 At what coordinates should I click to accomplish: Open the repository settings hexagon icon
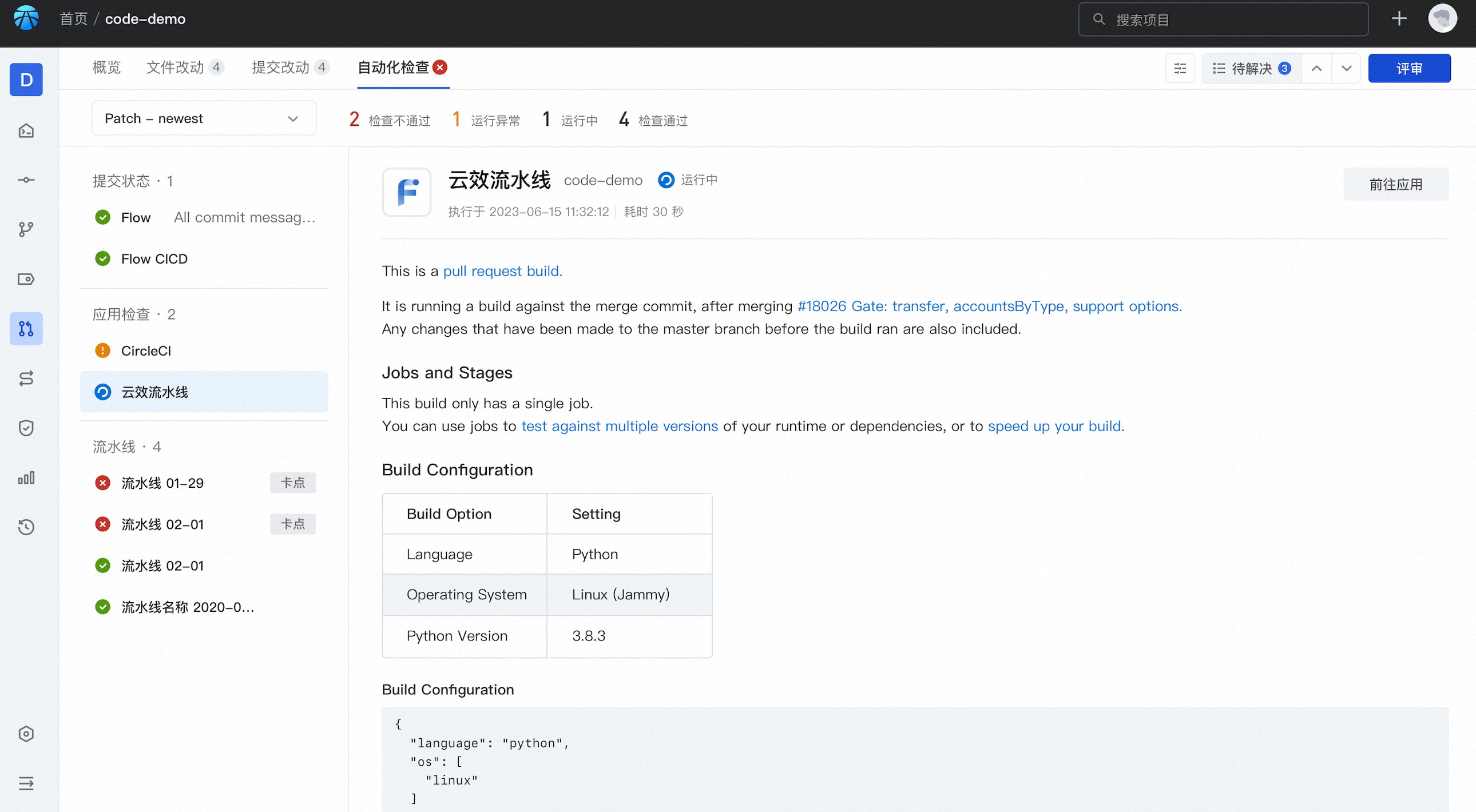coord(26,734)
